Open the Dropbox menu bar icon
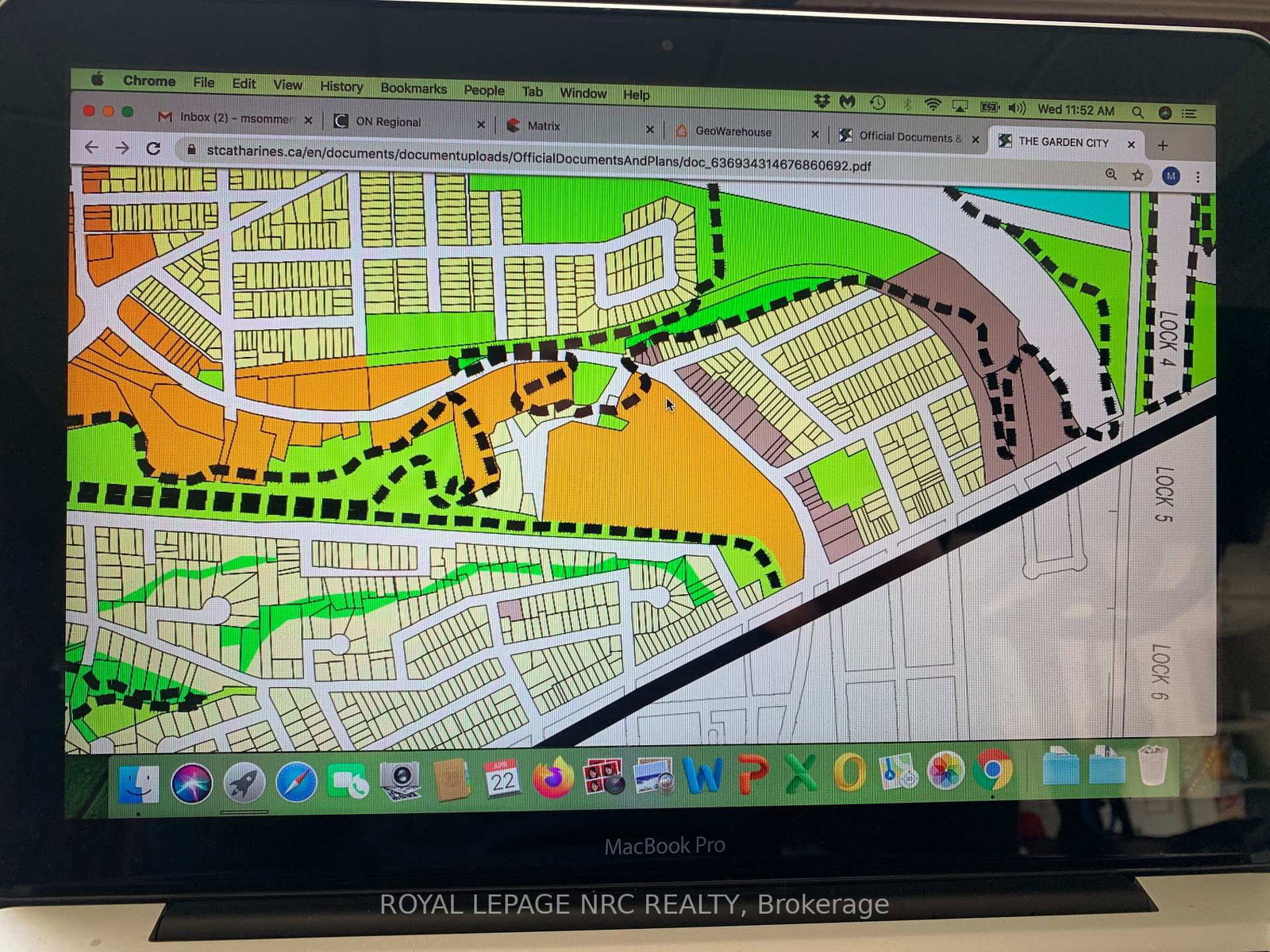 pyautogui.click(x=822, y=101)
